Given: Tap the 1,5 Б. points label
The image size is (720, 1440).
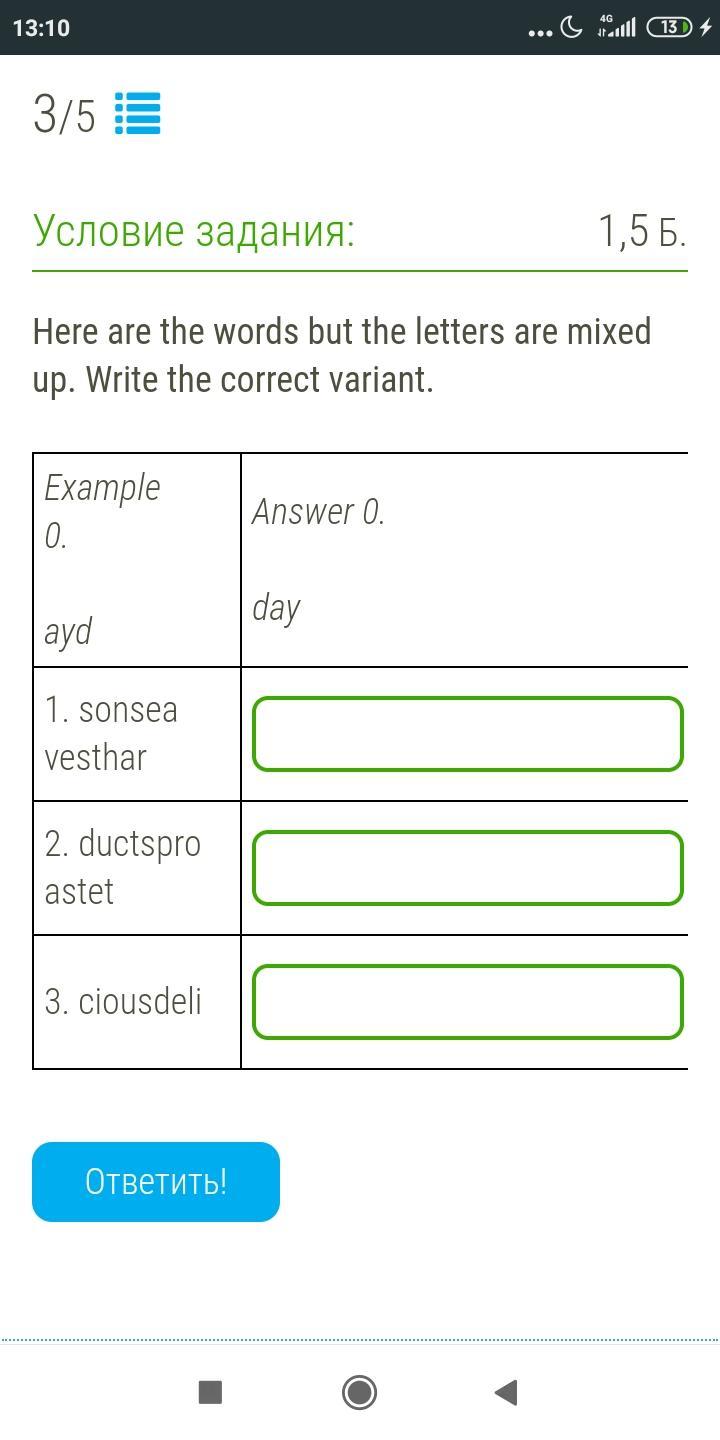Looking at the screenshot, I should [642, 232].
